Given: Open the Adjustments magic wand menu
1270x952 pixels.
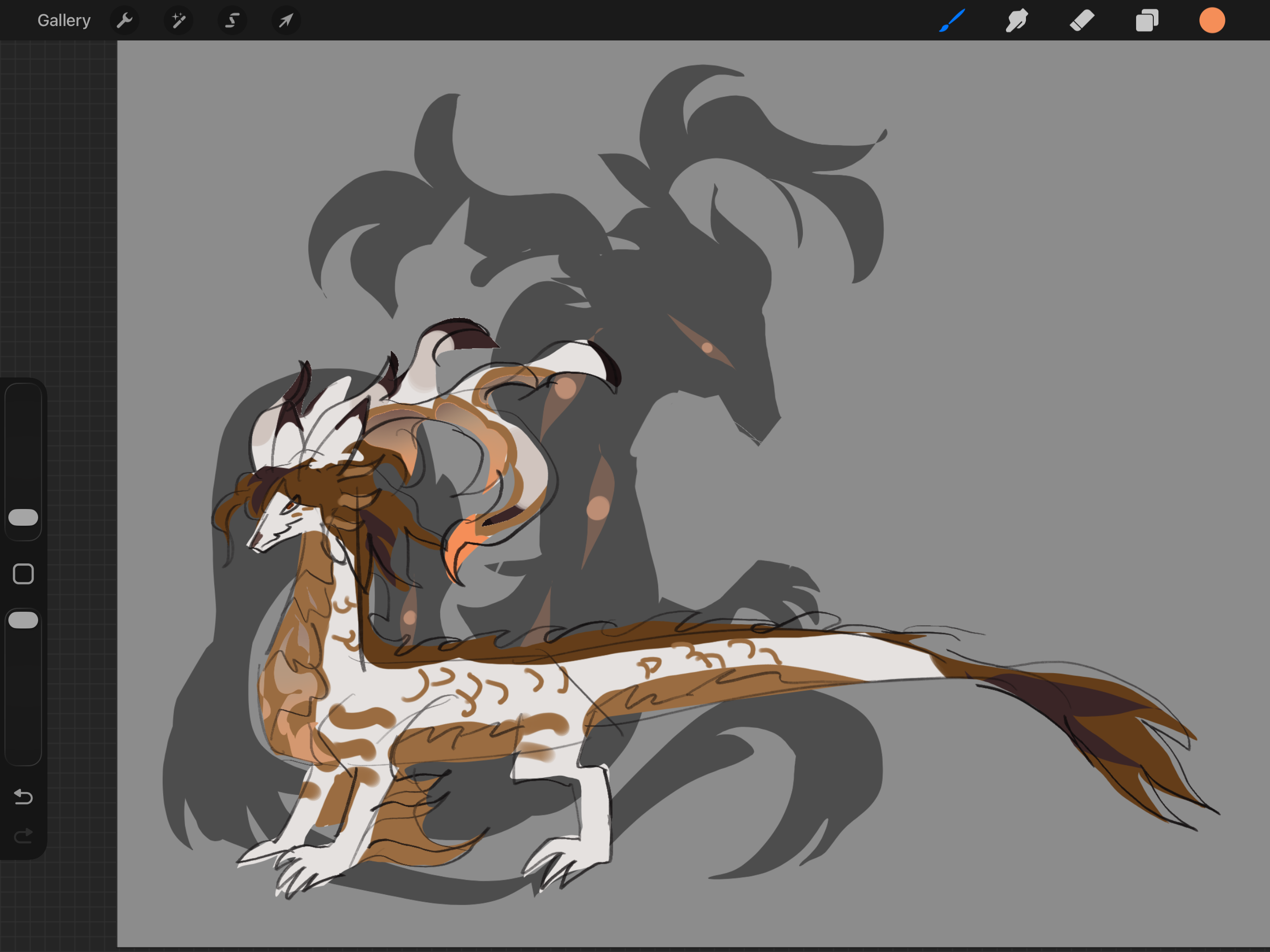Looking at the screenshot, I should (x=179, y=20).
